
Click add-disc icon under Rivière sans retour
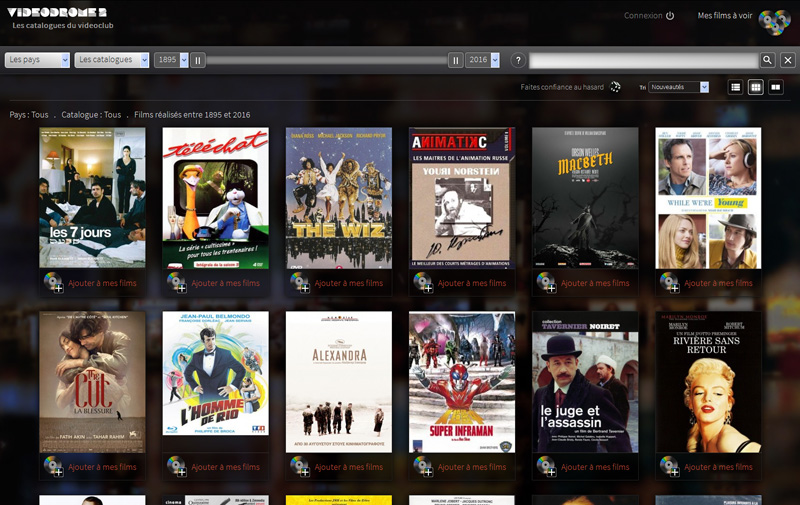[669, 466]
